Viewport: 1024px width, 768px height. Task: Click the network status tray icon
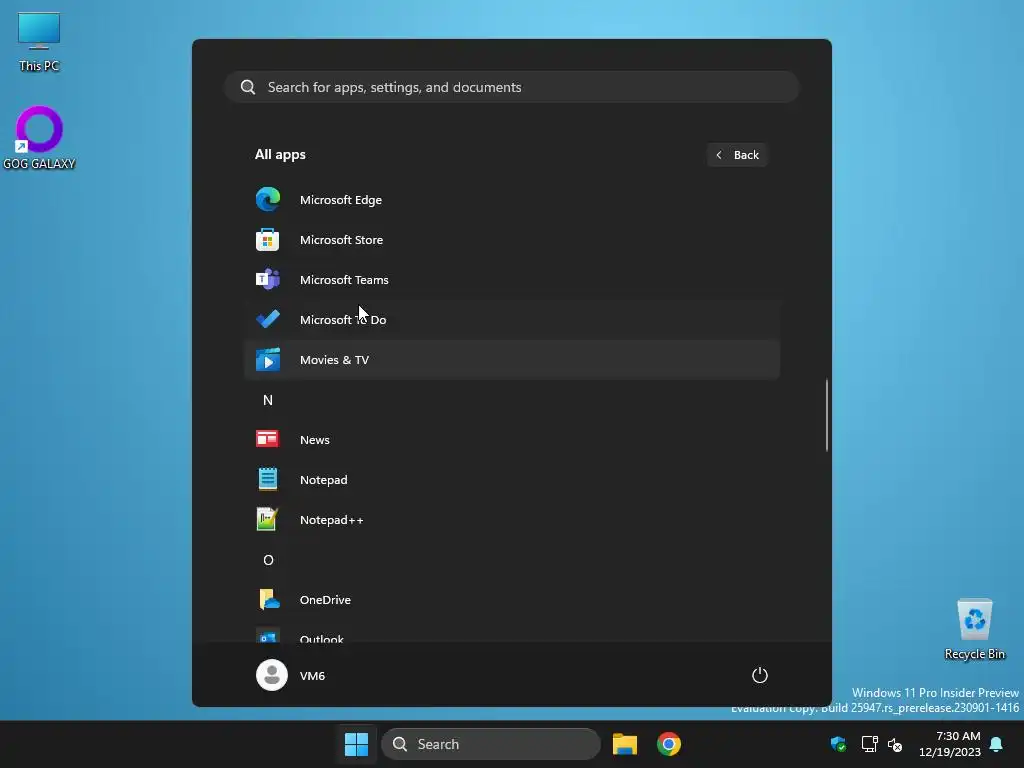(x=869, y=744)
